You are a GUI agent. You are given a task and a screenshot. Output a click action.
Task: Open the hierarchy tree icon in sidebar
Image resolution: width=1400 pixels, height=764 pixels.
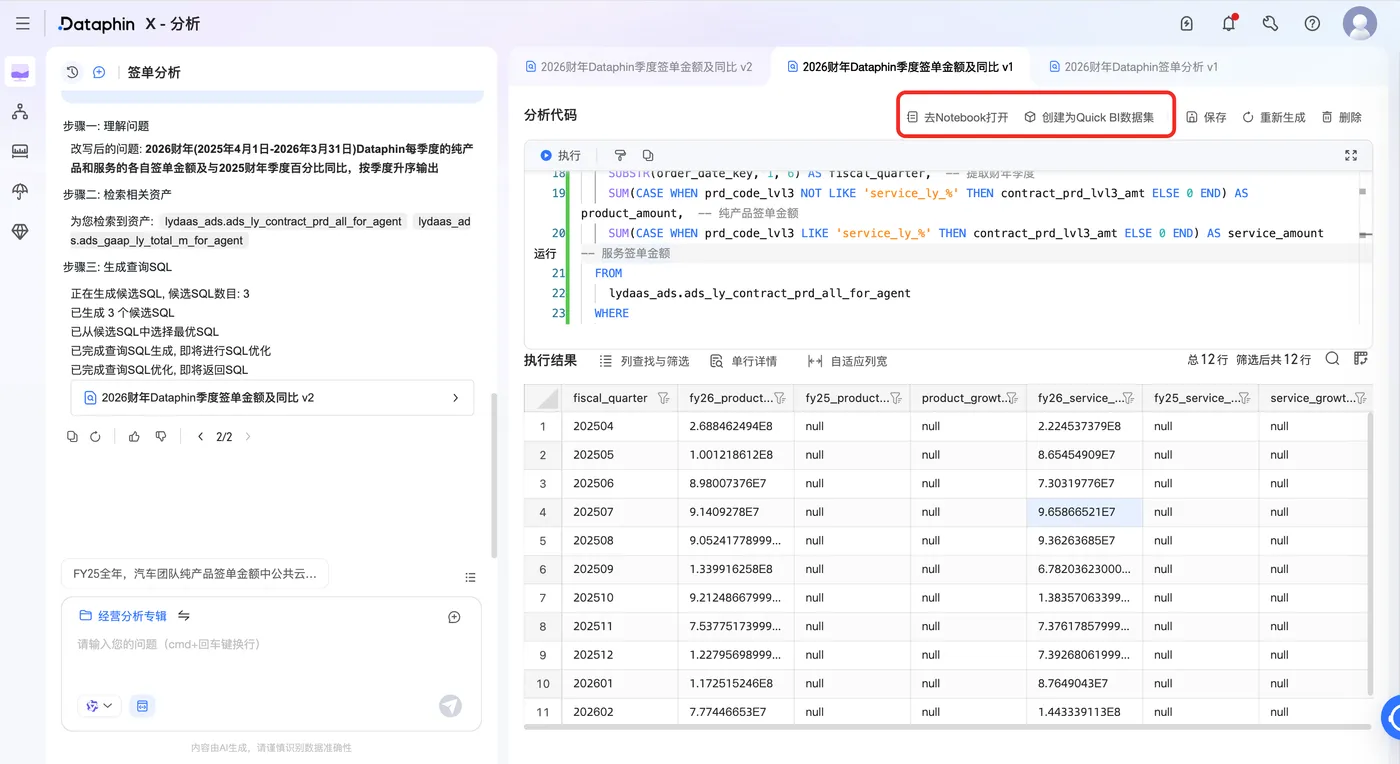click(20, 112)
